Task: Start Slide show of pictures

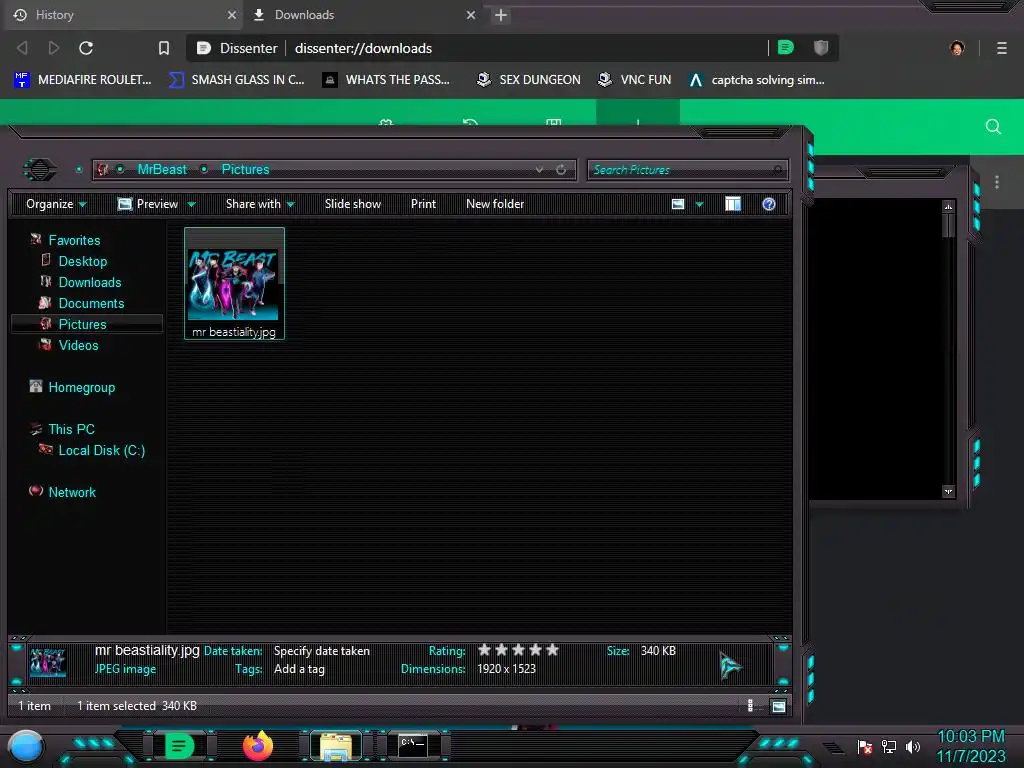Action: click(x=353, y=204)
